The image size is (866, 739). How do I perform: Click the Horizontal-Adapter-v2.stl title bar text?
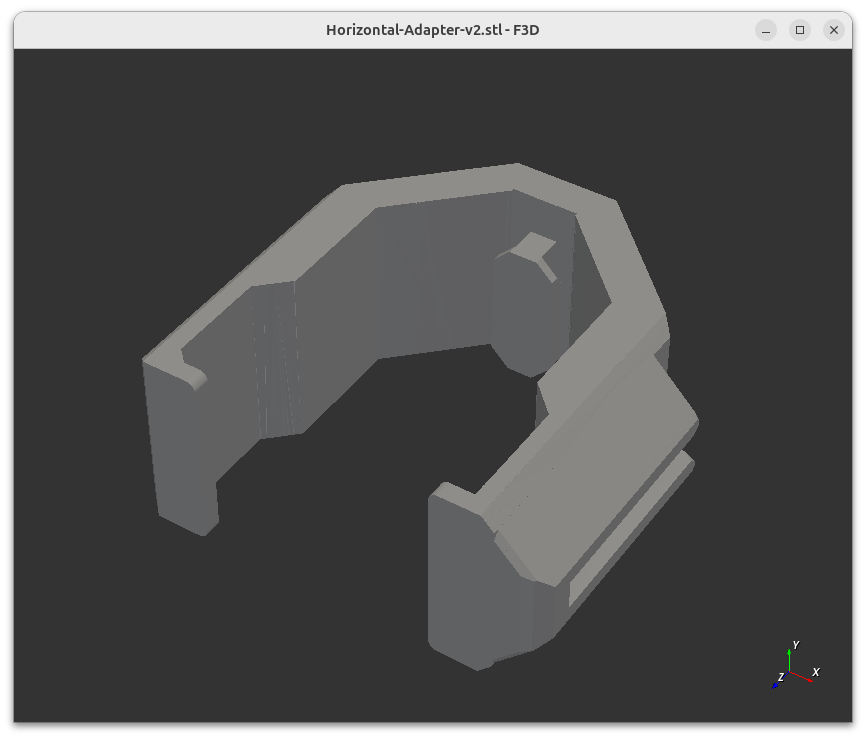pos(432,30)
